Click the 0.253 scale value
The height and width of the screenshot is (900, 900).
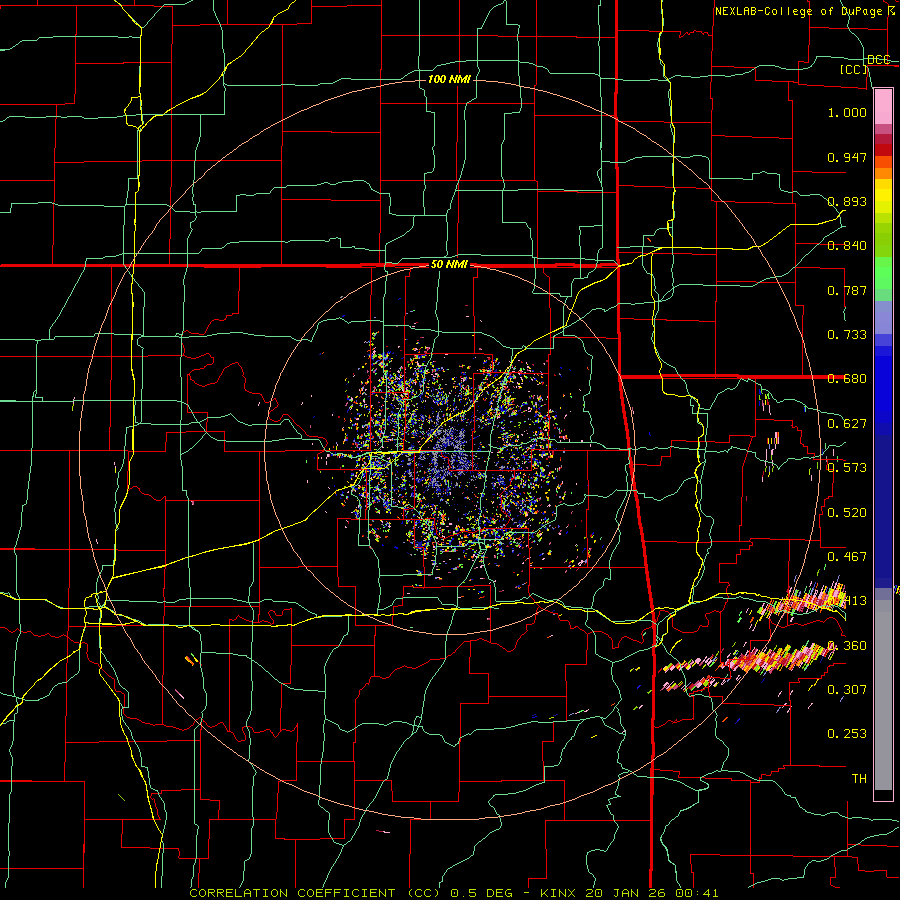pos(847,734)
